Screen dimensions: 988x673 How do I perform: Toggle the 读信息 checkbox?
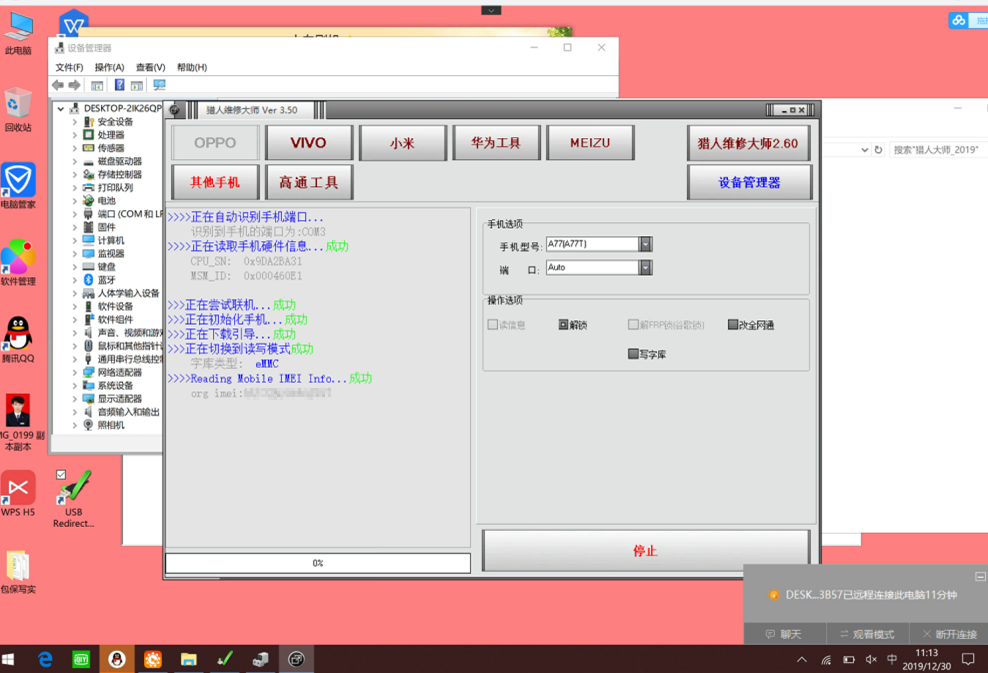[493, 325]
